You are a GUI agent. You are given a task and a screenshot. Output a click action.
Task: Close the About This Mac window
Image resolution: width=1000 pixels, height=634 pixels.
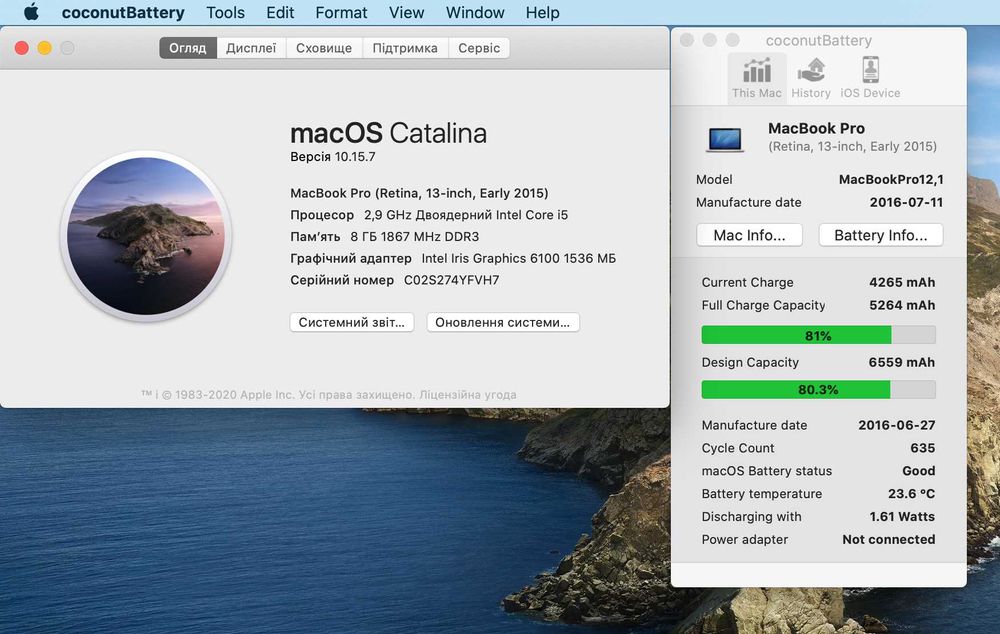22,48
